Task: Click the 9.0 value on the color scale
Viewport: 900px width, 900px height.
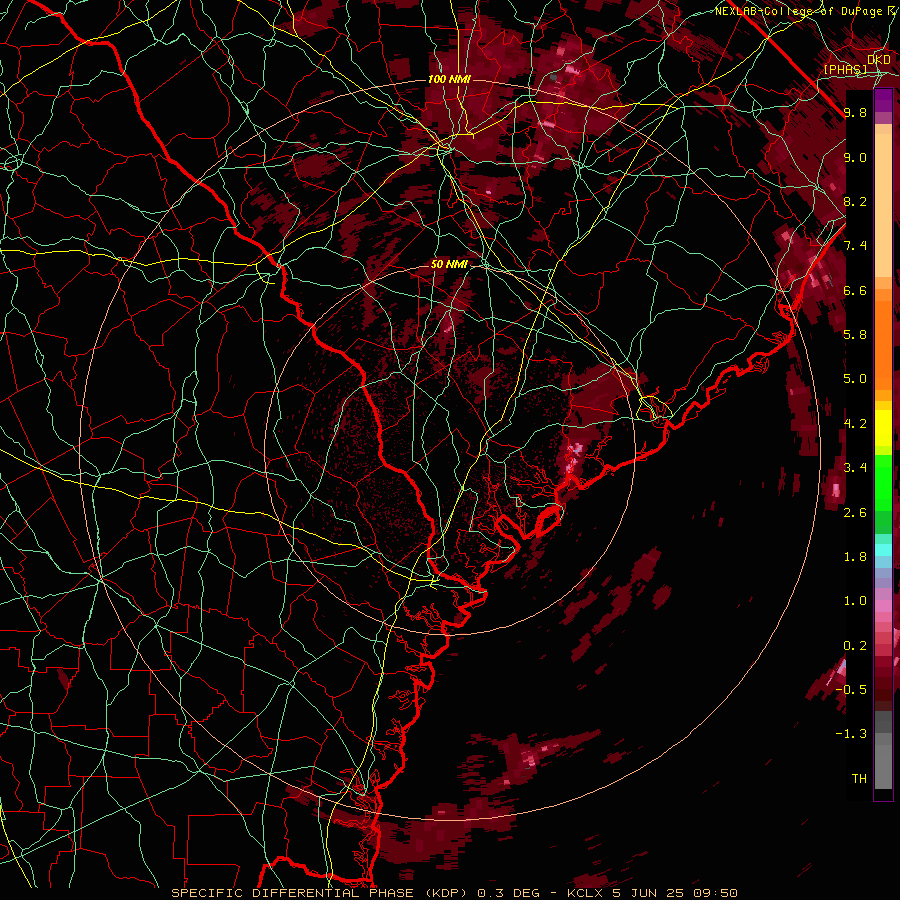Action: 855,157
